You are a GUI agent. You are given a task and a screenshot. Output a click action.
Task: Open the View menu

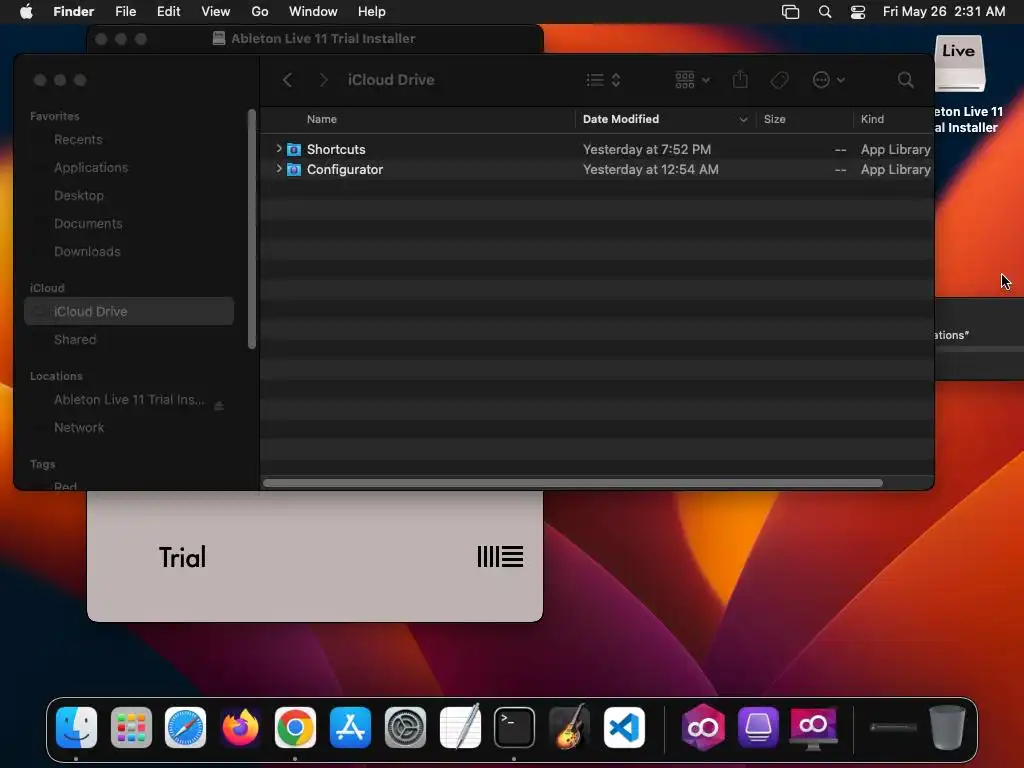[x=216, y=12]
